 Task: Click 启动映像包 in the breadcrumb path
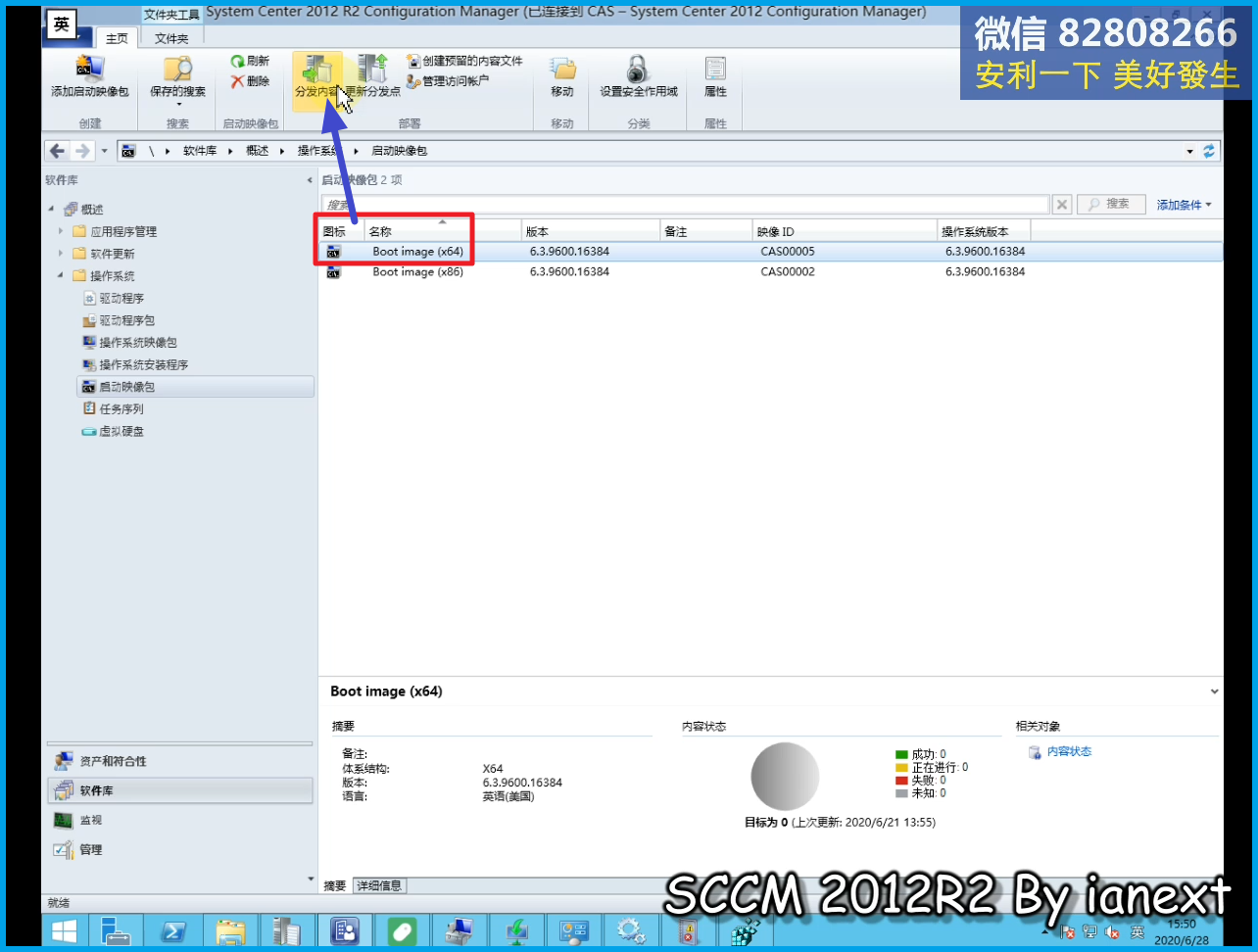pos(399,151)
